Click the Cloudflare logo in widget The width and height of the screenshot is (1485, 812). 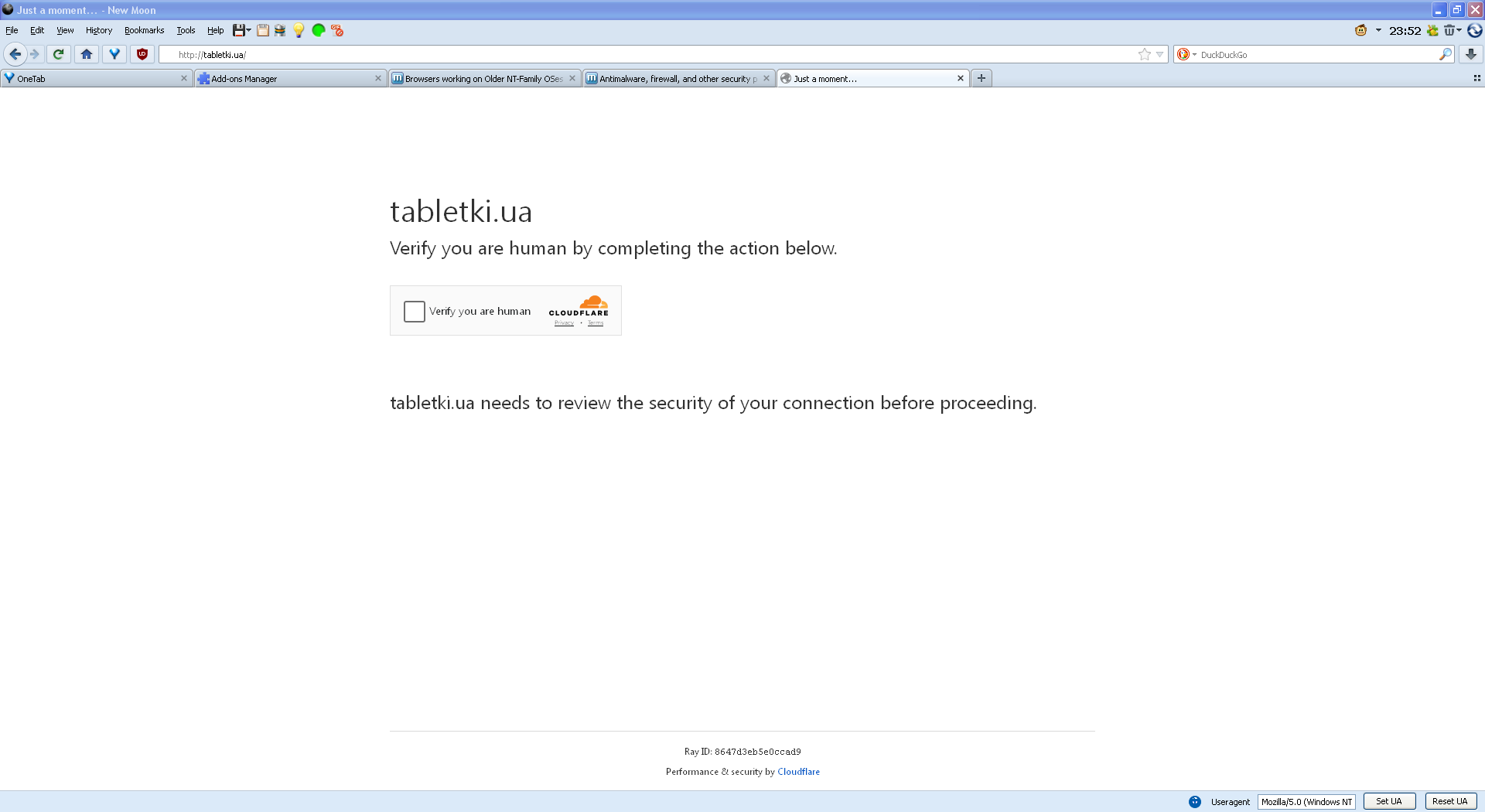coord(579,305)
